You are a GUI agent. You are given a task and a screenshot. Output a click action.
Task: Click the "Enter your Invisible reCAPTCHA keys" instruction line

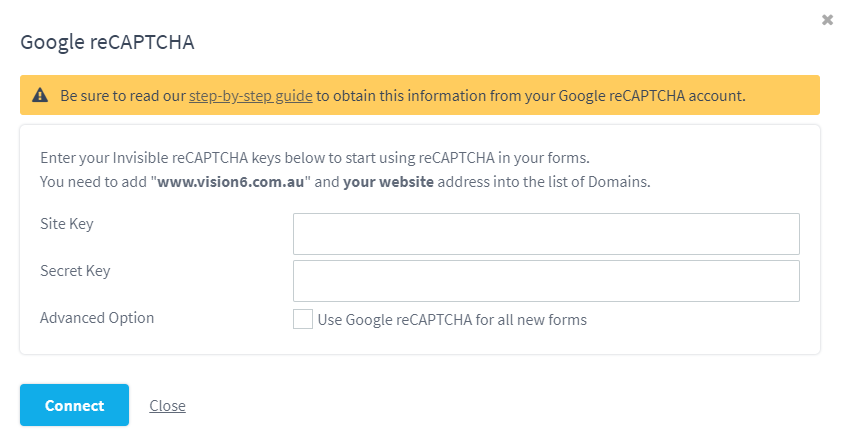(315, 158)
